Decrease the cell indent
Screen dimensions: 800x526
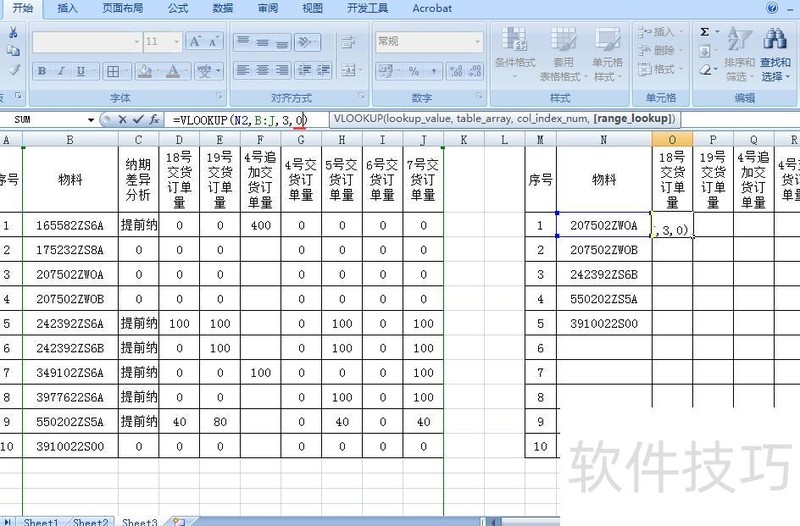click(x=304, y=70)
